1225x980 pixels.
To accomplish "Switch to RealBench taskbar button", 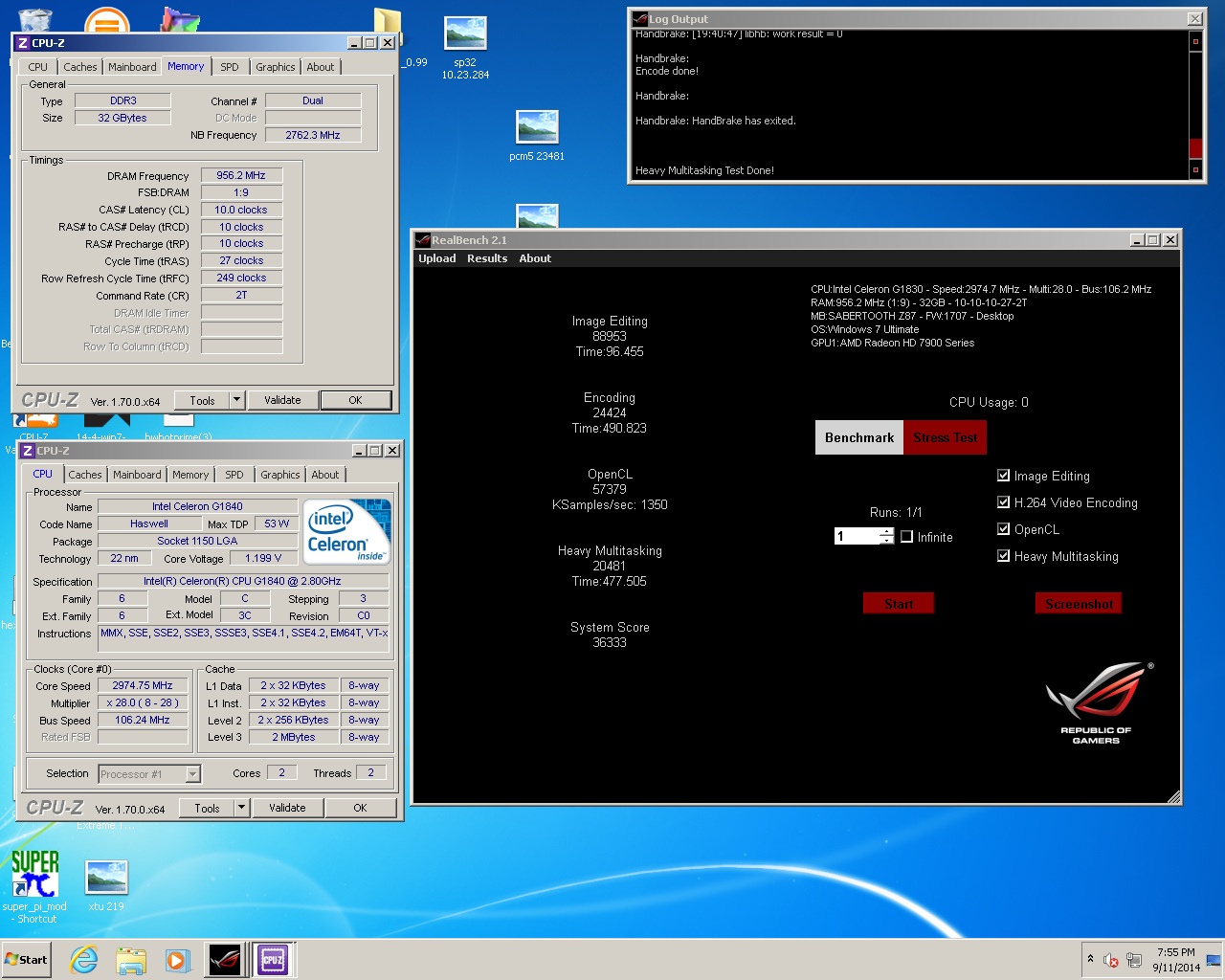I will 225,960.
